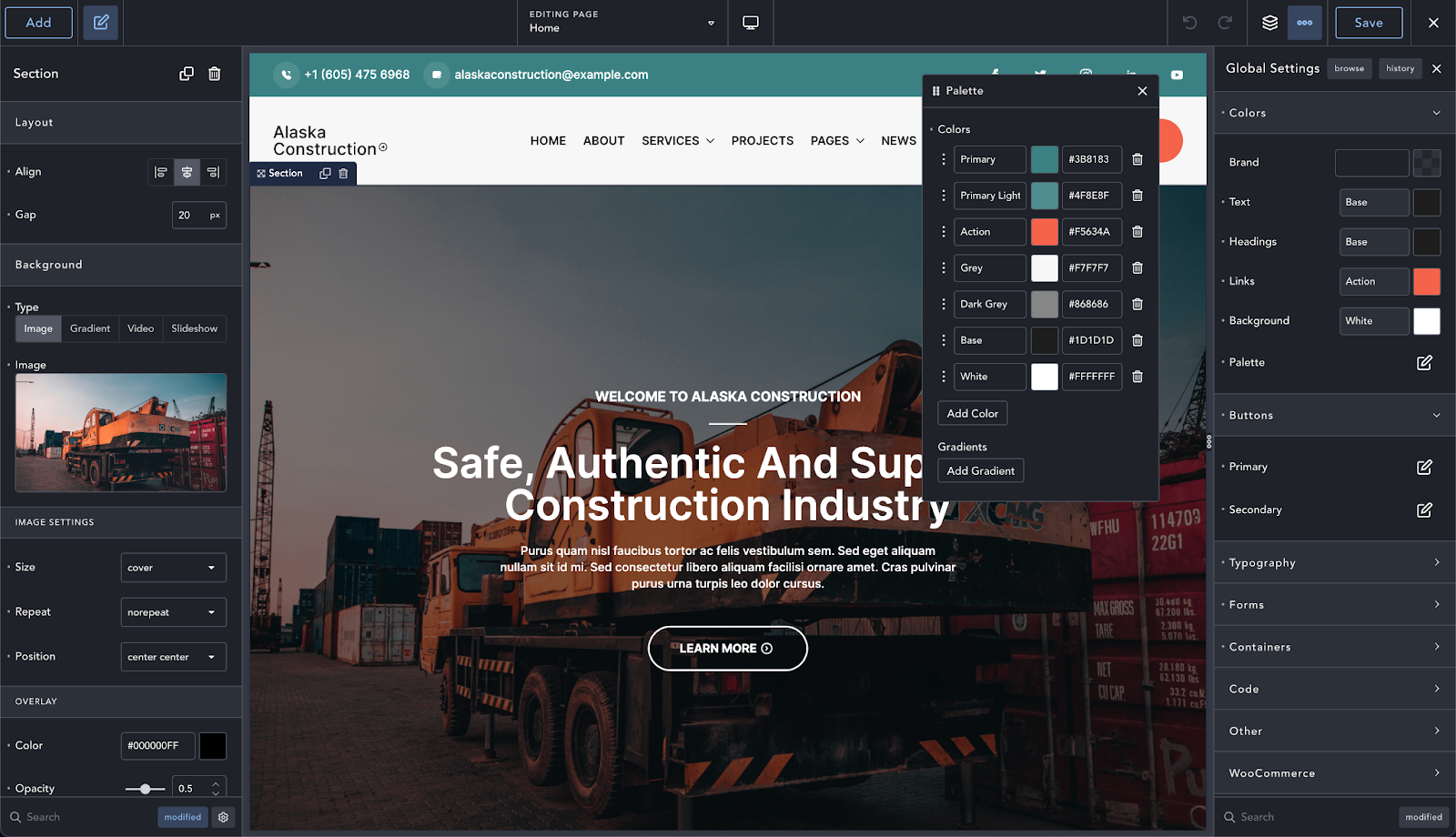Image resolution: width=1456 pixels, height=837 pixels.
Task: Select Gradient background type
Action: tap(90, 328)
